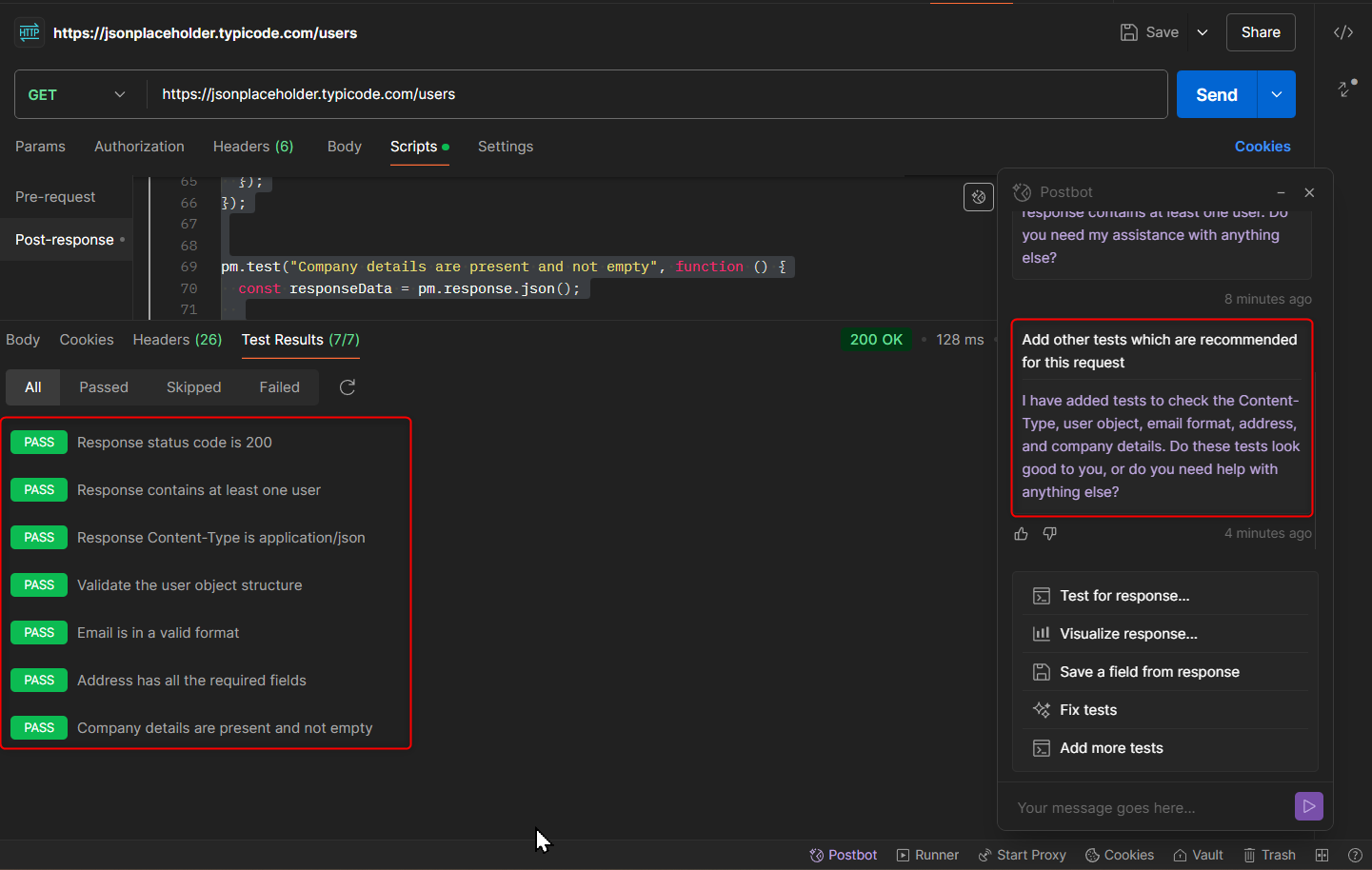Open Trash from the bottom bar
The height and width of the screenshot is (870, 1372).
[1269, 855]
